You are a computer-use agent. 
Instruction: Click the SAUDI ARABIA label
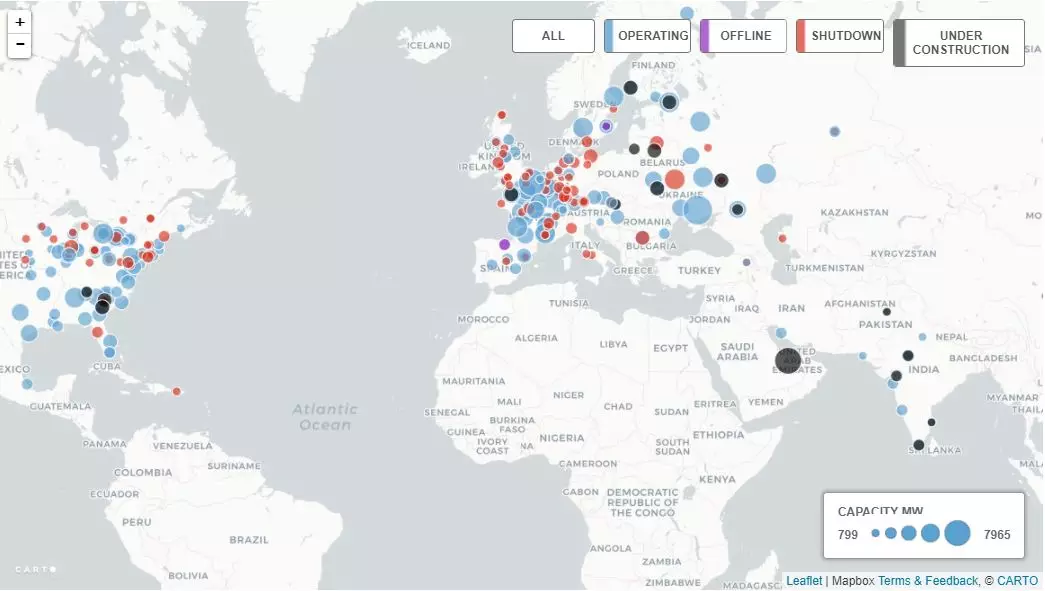pos(737,352)
